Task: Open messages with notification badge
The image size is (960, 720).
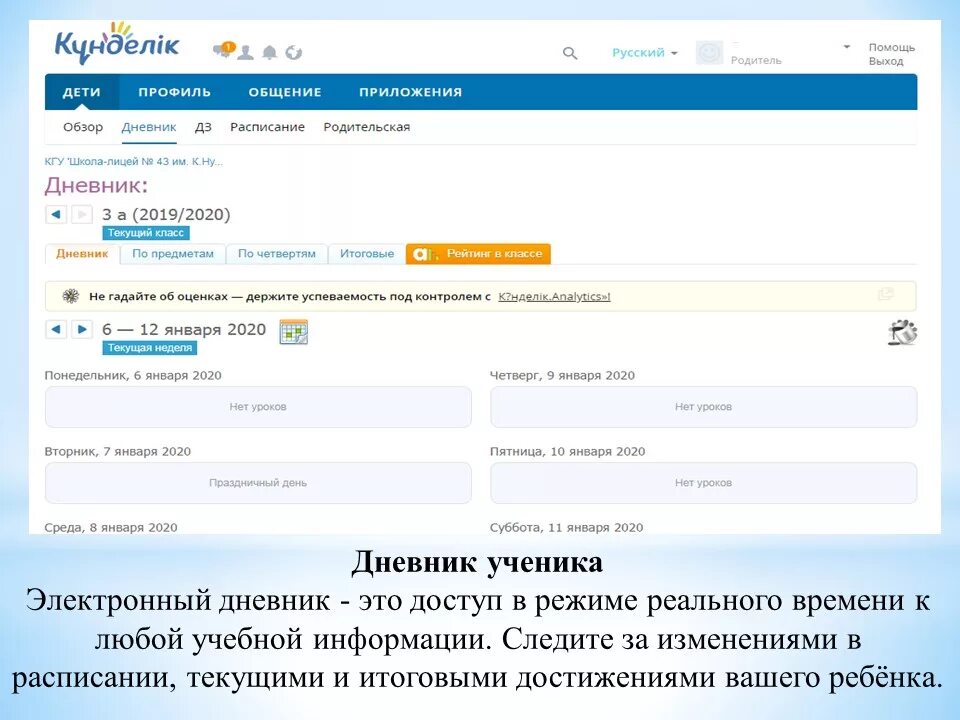Action: pos(221,48)
